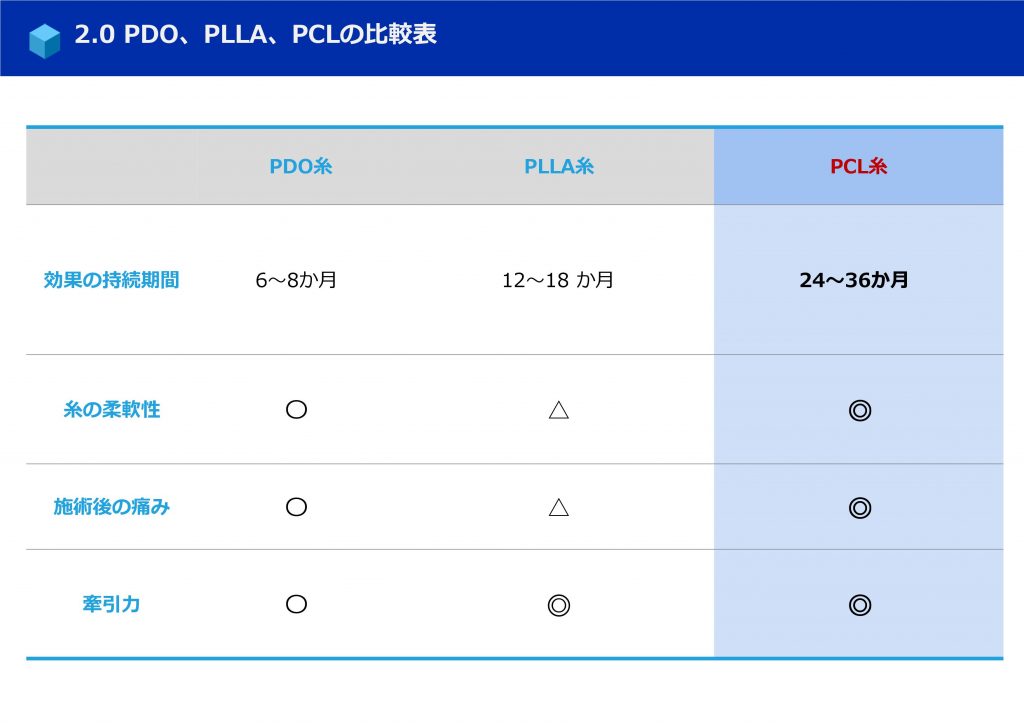Click the 牽引力 row label
The image size is (1024, 724).
[x=111, y=604]
